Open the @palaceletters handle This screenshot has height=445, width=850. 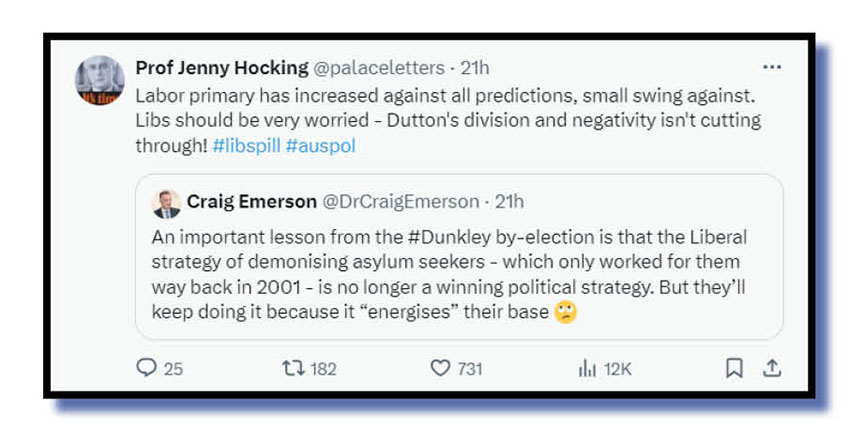379,68
